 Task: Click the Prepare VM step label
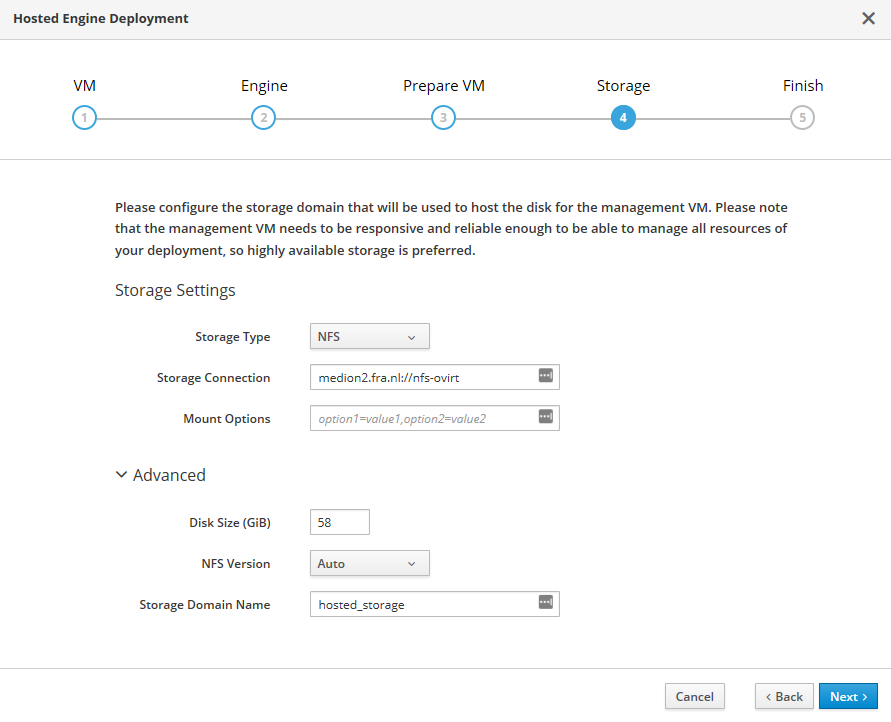tap(443, 86)
